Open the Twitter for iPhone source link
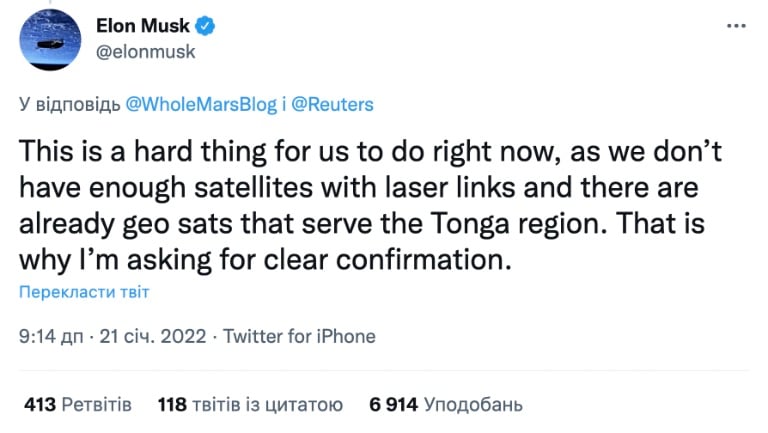The height and width of the screenshot is (433, 768). pyautogui.click(x=299, y=337)
